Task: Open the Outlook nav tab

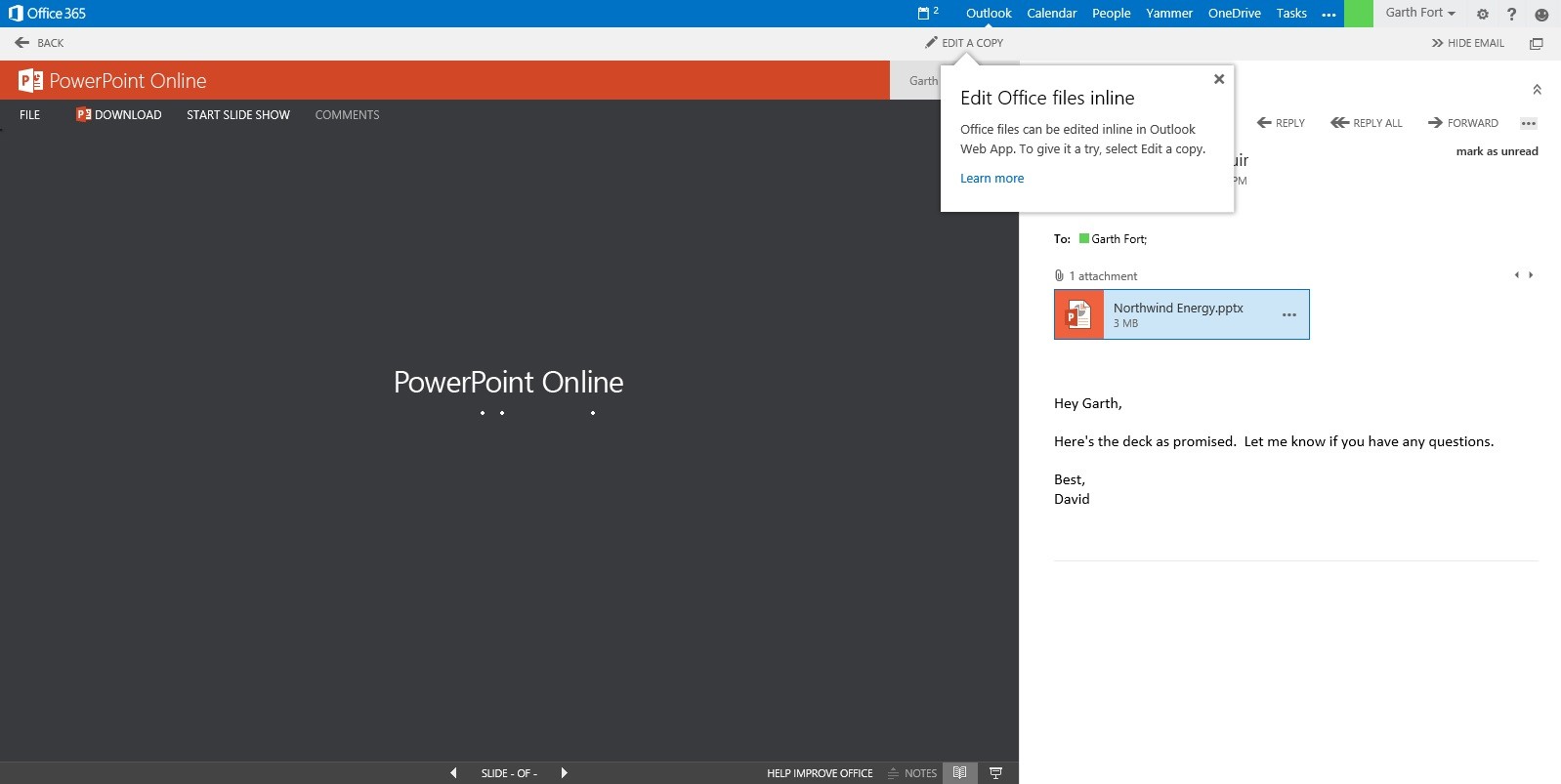Action: coord(989,14)
